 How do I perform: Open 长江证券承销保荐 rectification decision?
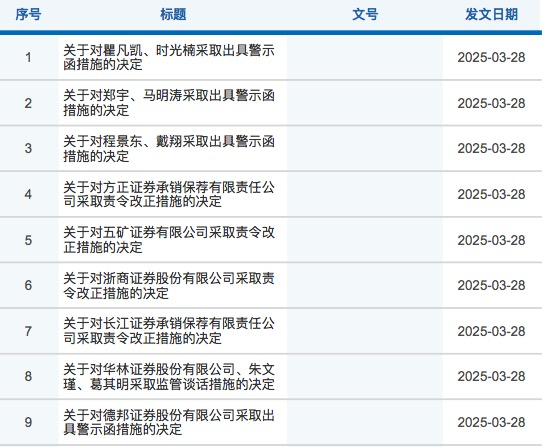click(169, 331)
